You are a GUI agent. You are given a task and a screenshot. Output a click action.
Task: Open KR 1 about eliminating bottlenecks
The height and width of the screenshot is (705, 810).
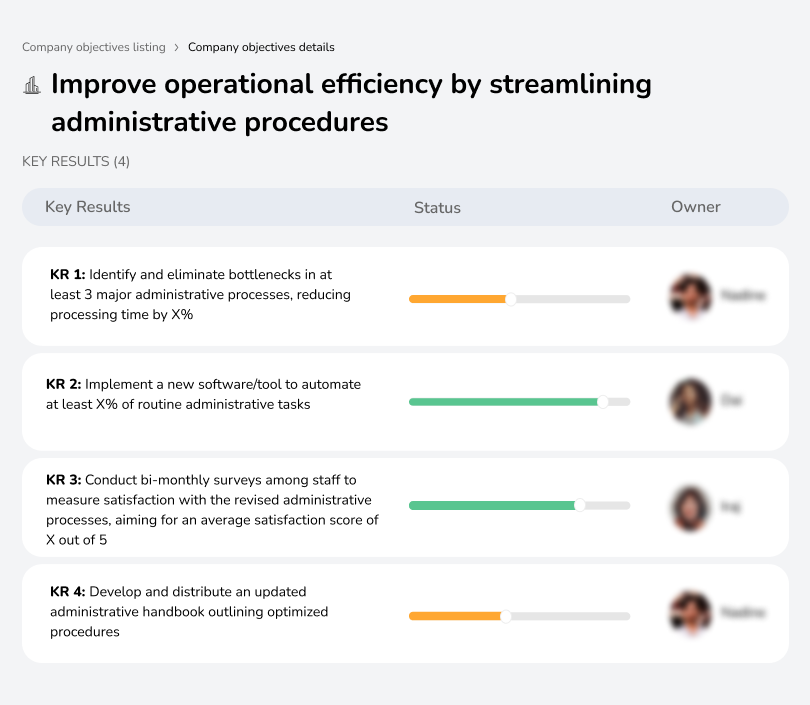pyautogui.click(x=200, y=294)
